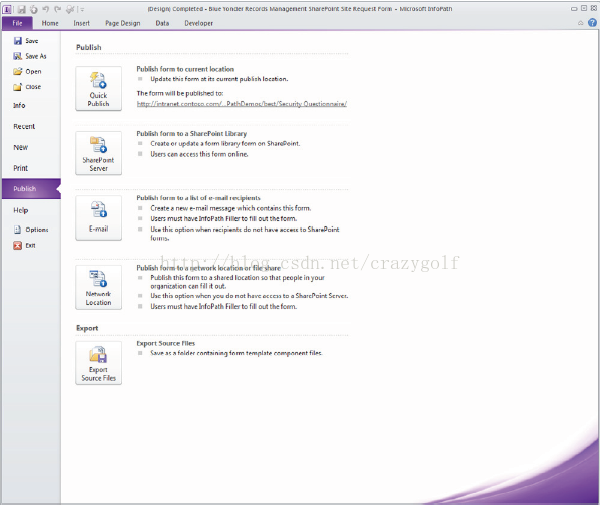Close the current form via Close

point(27,87)
